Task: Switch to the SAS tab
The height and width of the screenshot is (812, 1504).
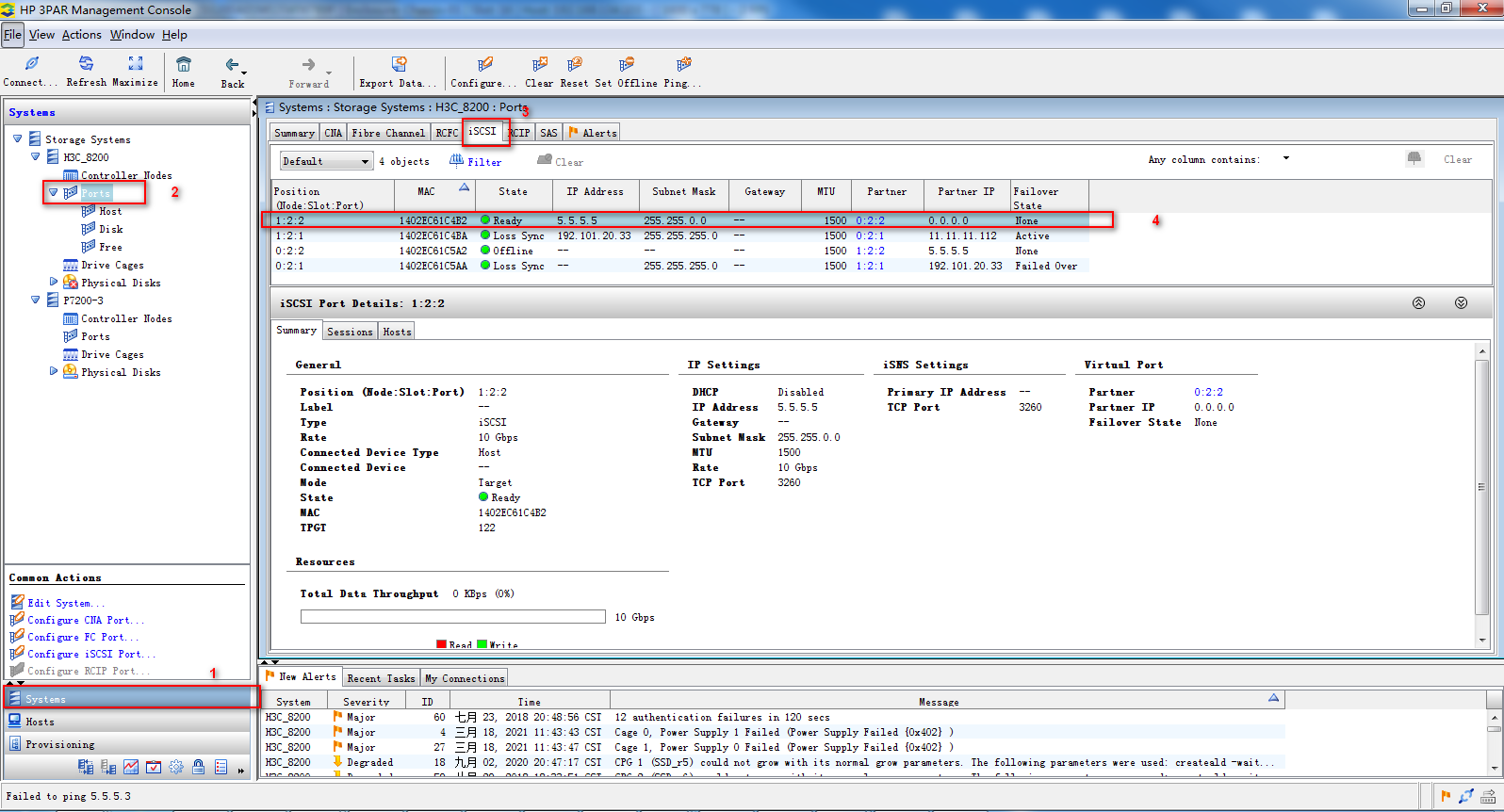Action: click(x=549, y=133)
